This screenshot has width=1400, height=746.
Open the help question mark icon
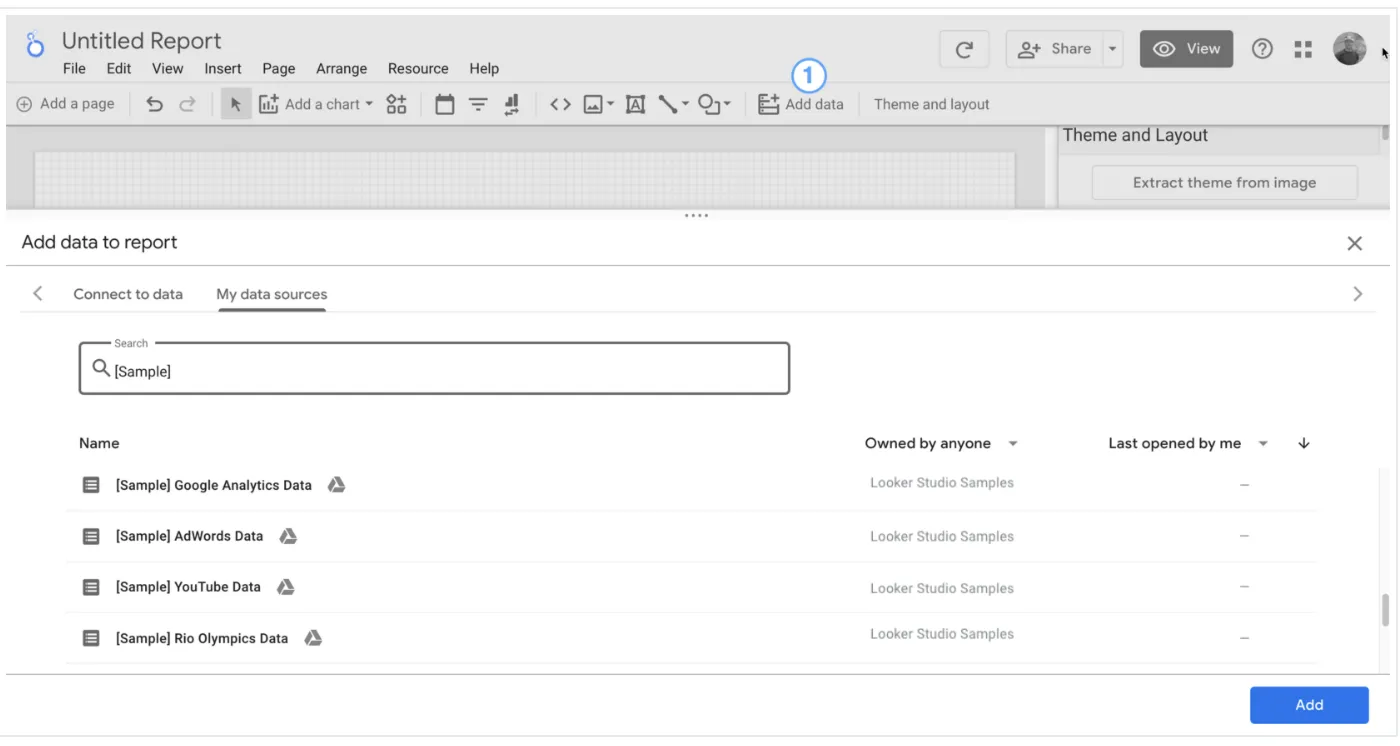[x=1262, y=48]
